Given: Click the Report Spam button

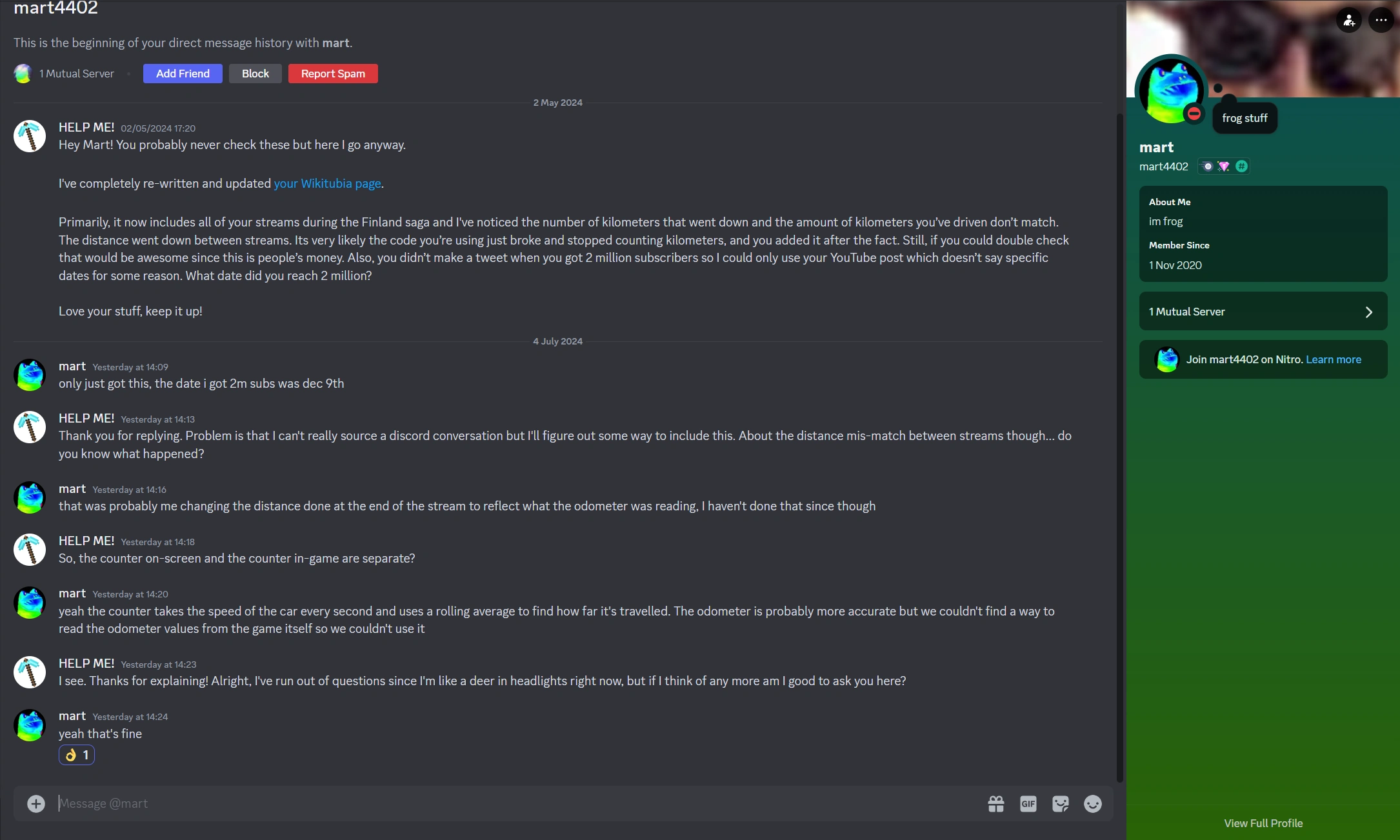Looking at the screenshot, I should [333, 74].
